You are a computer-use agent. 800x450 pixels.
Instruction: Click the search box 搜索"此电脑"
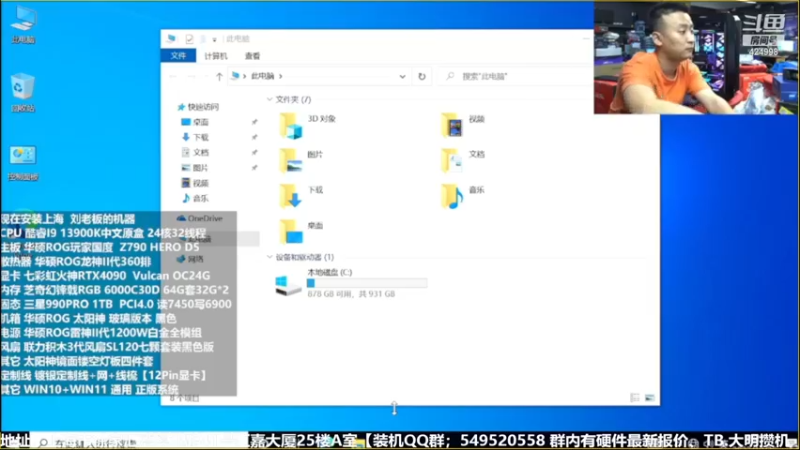pos(515,77)
